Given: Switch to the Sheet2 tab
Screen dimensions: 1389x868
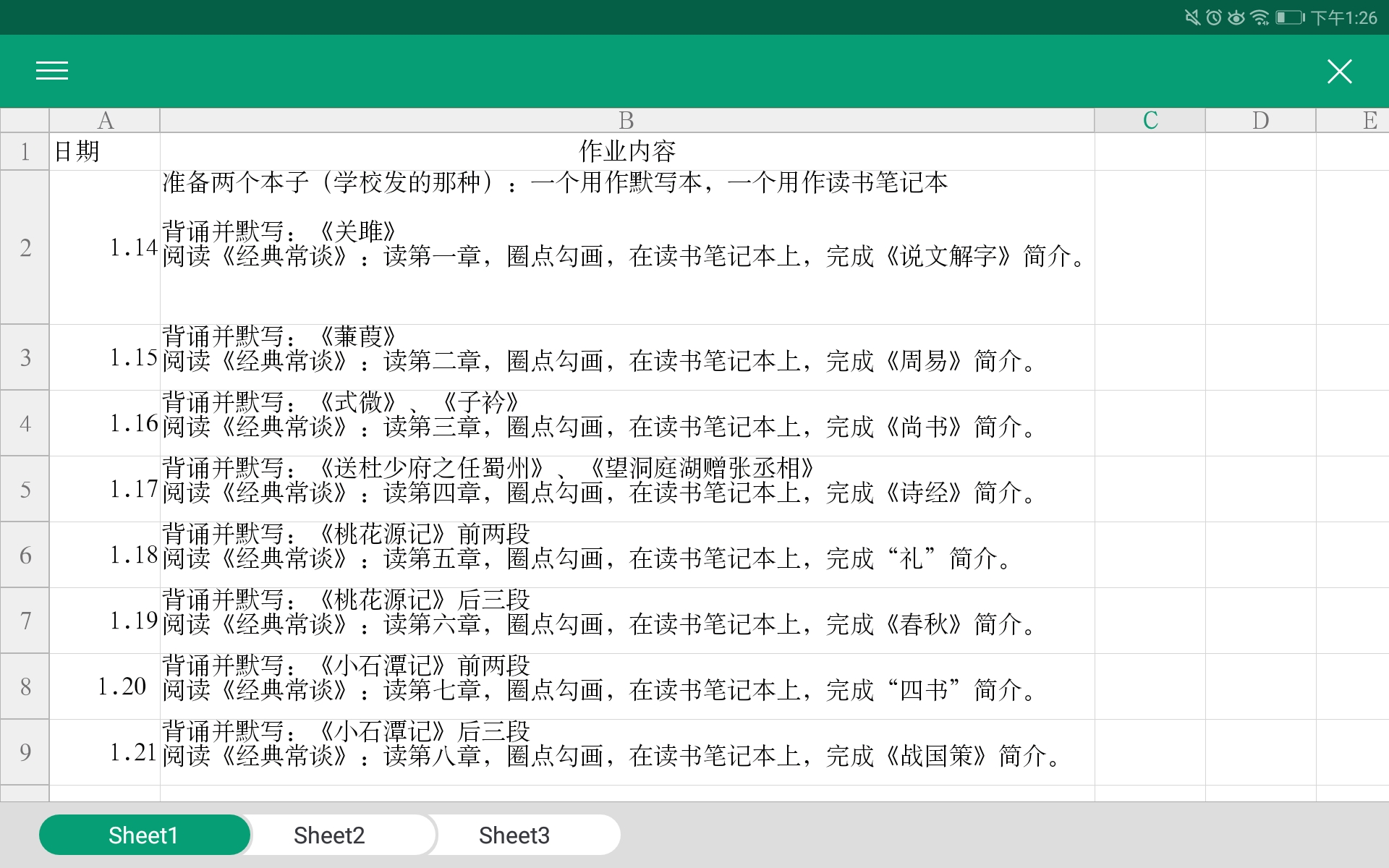Looking at the screenshot, I should tap(329, 834).
